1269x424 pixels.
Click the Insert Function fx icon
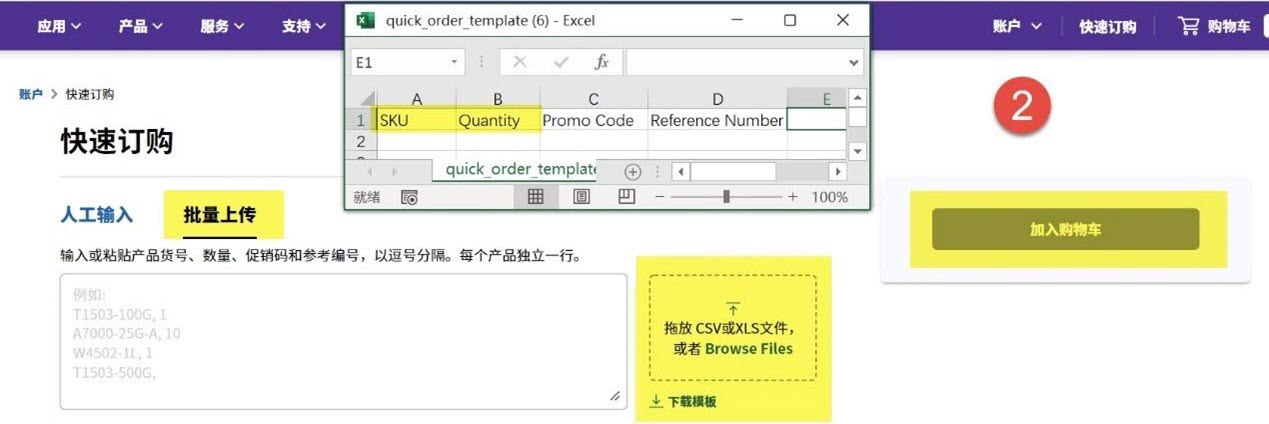[601, 62]
